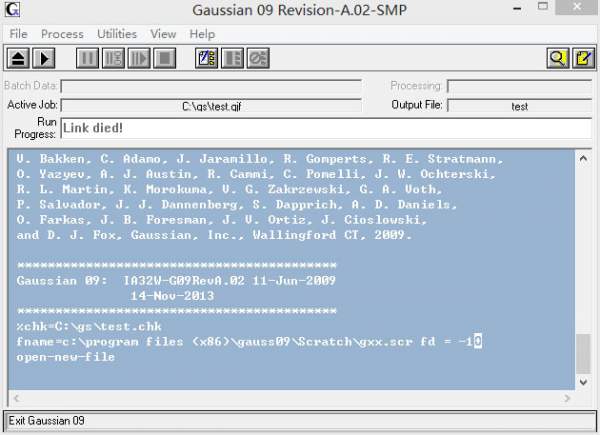600x435 pixels.
Task: Open the edit batch list icon
Action: pyautogui.click(x=207, y=59)
